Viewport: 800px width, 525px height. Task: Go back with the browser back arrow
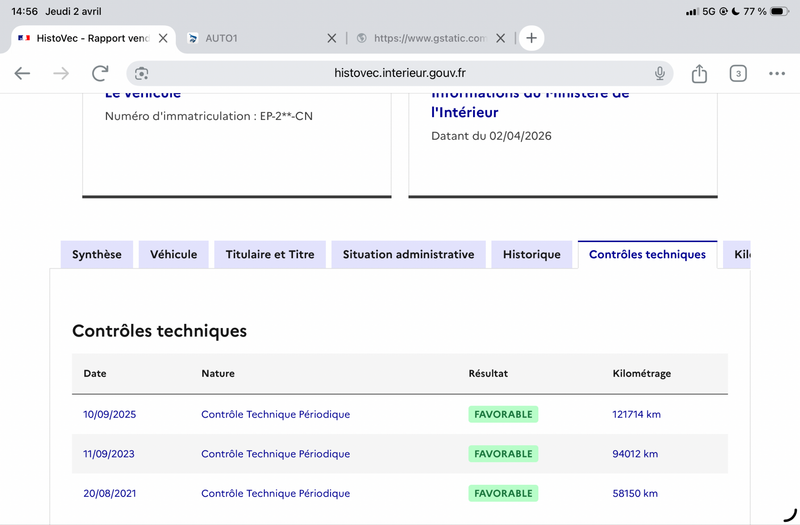point(22,73)
